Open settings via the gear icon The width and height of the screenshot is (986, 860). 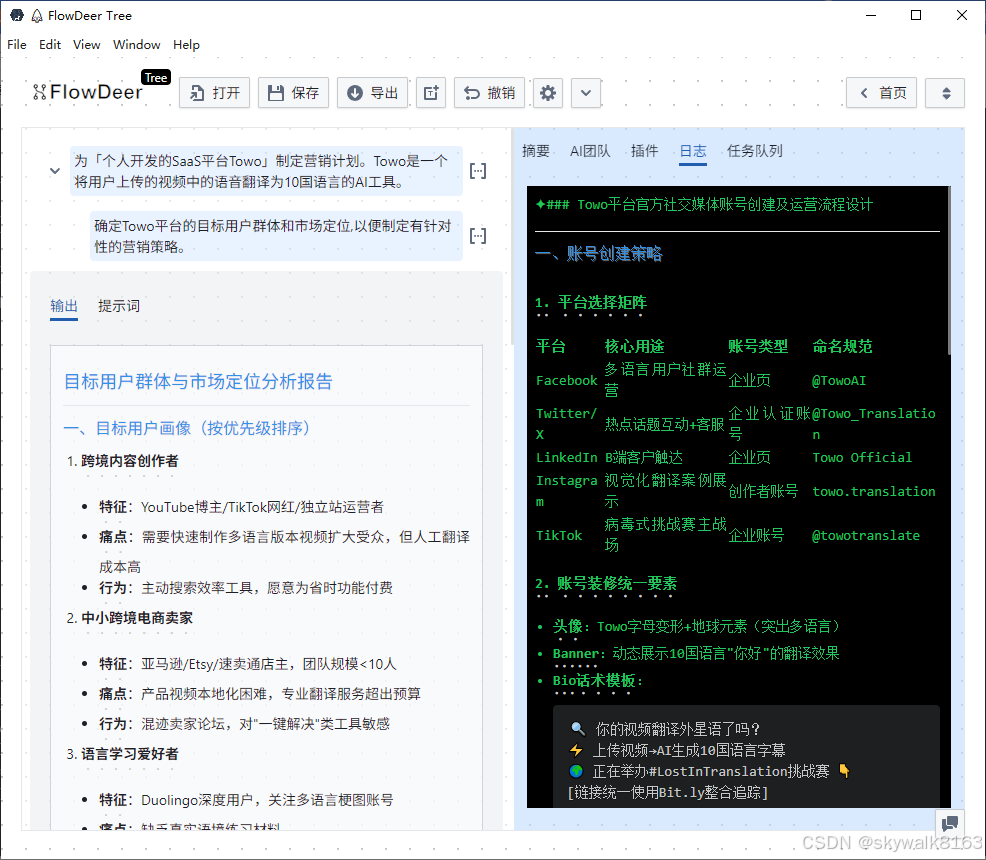(x=548, y=93)
